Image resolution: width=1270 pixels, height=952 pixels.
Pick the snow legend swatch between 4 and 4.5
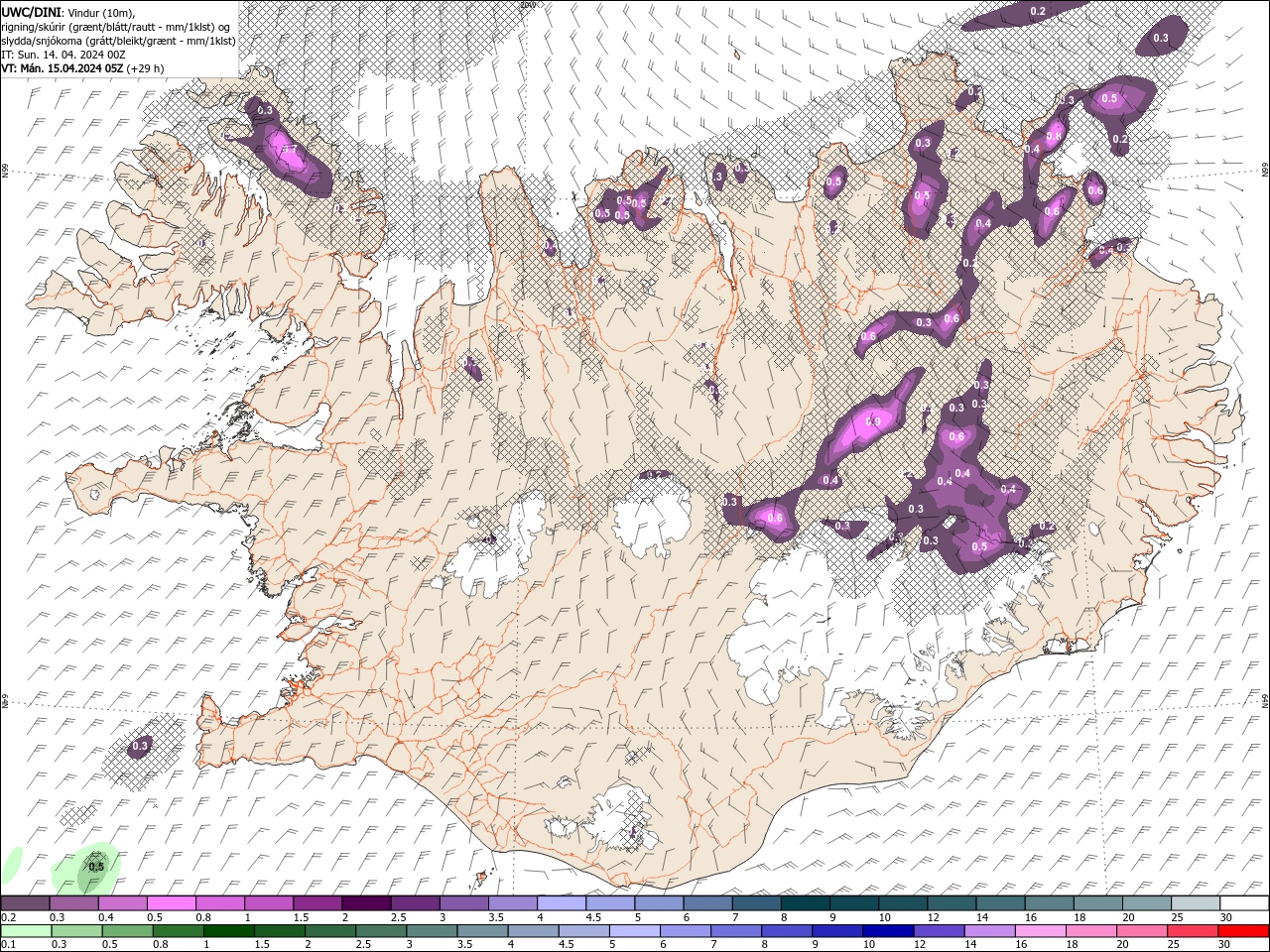point(561,903)
